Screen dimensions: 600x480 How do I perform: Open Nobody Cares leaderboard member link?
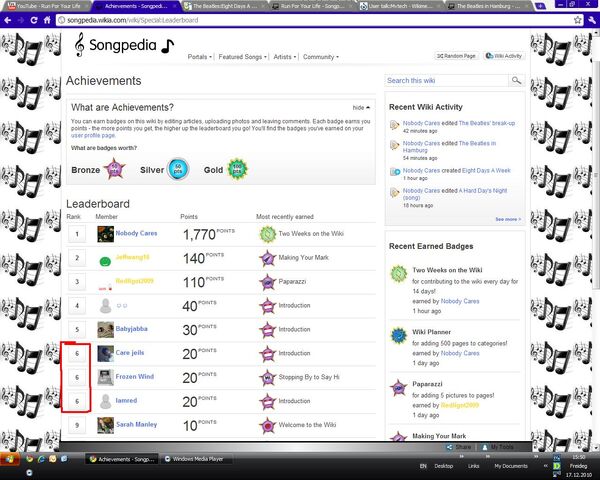point(136,233)
